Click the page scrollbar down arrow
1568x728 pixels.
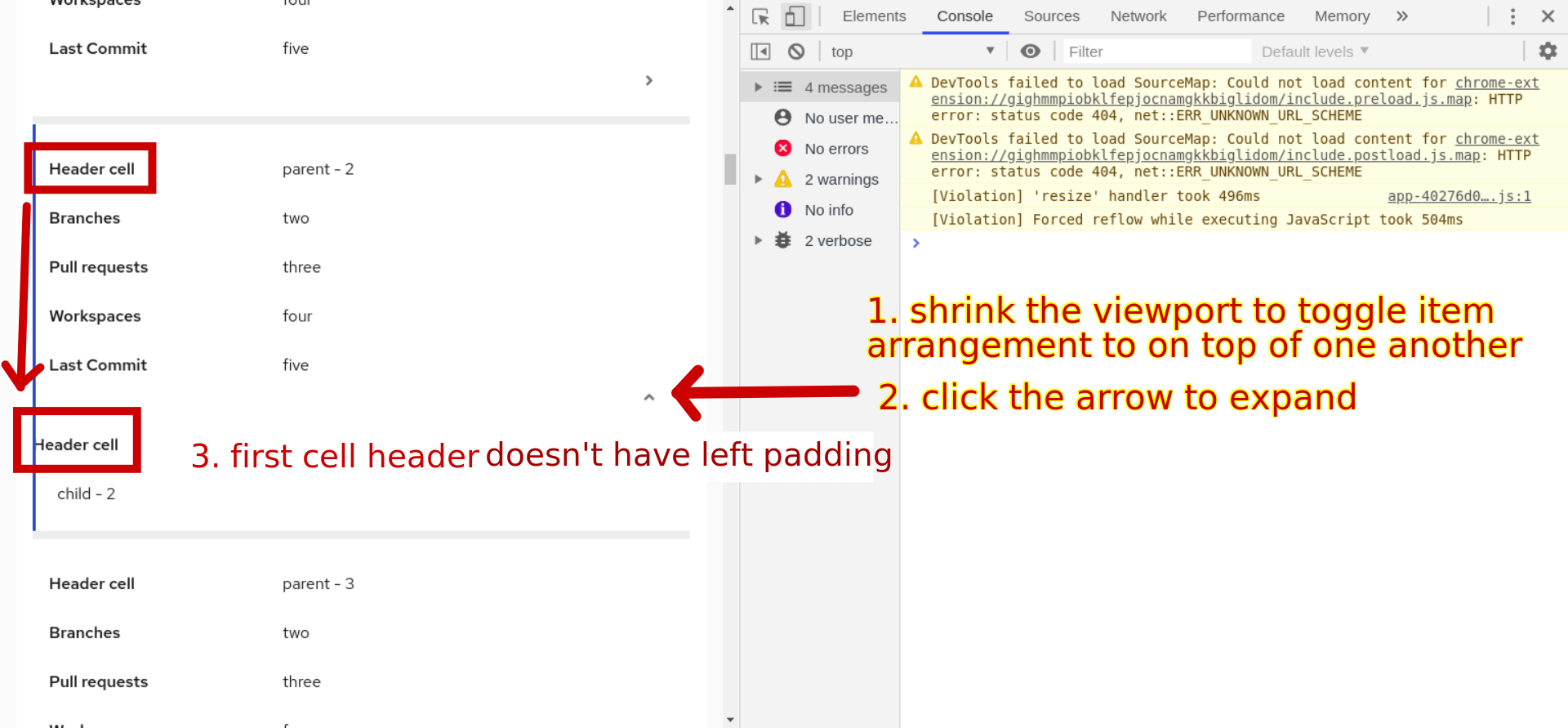[x=730, y=720]
